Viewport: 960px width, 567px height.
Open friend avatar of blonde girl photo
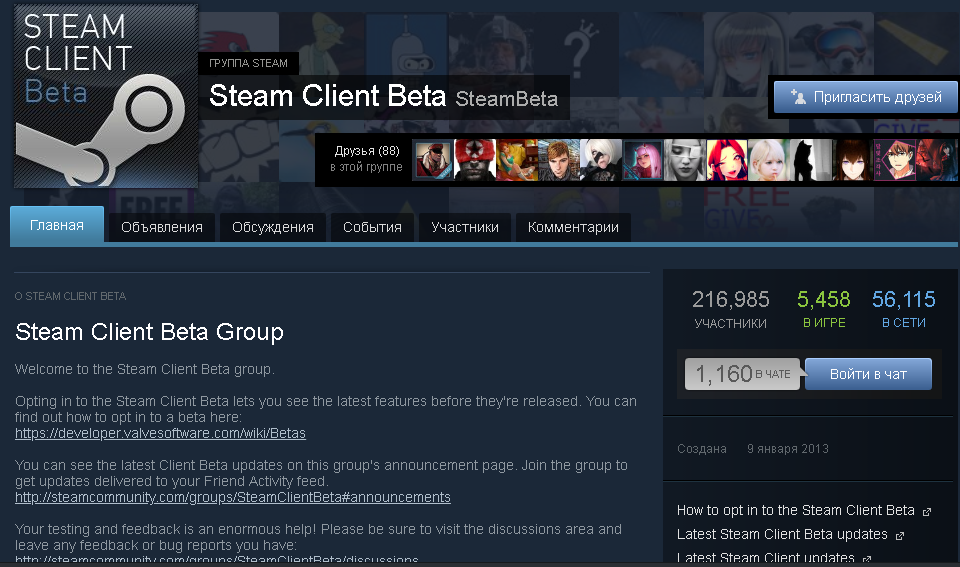point(769,160)
